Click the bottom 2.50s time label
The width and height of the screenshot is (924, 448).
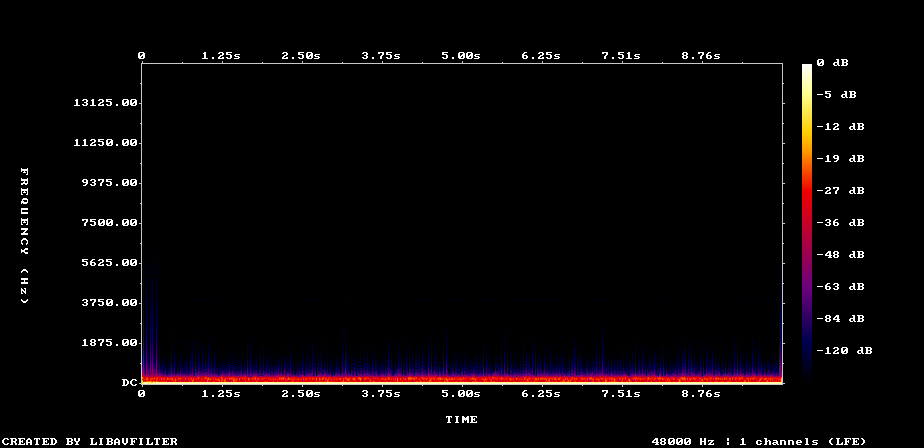pos(301,394)
